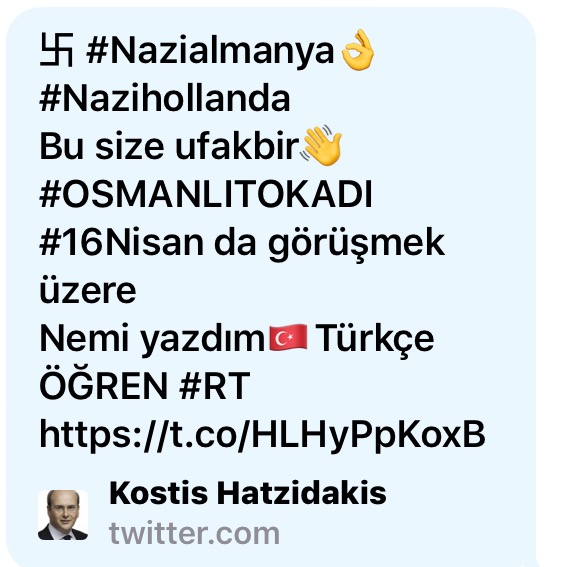Click the twitter.com domain label
This screenshot has height=567, width=568.
[194, 533]
